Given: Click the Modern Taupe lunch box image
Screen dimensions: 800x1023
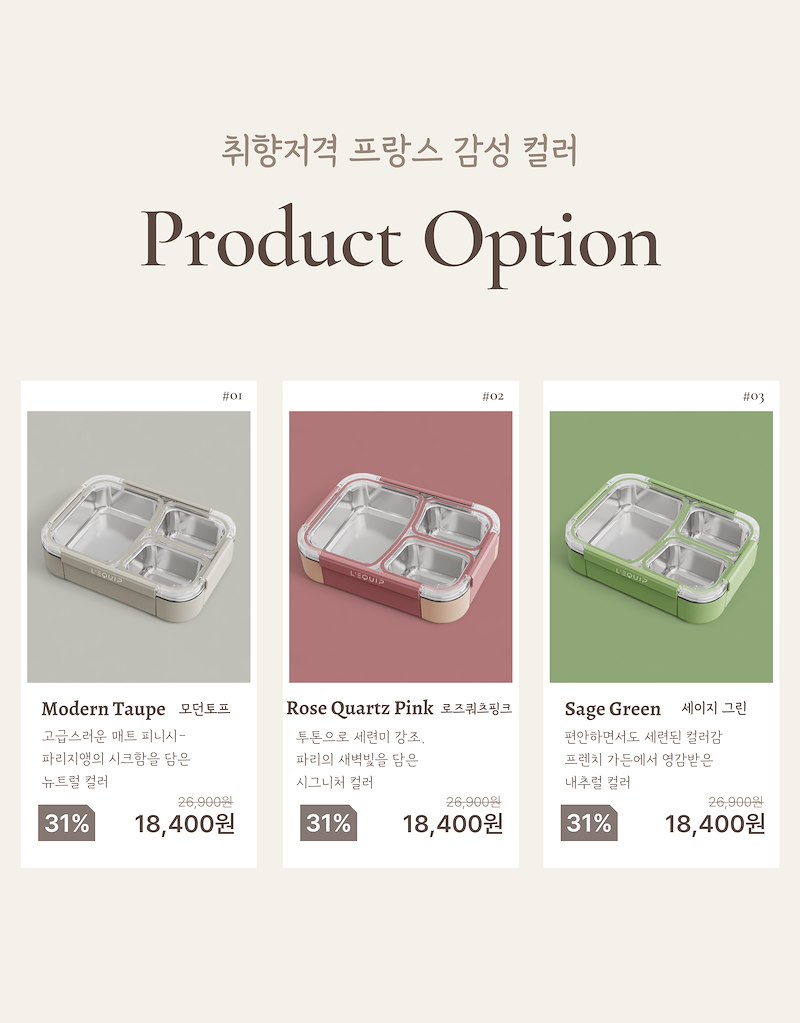Looking at the screenshot, I should tap(139, 546).
